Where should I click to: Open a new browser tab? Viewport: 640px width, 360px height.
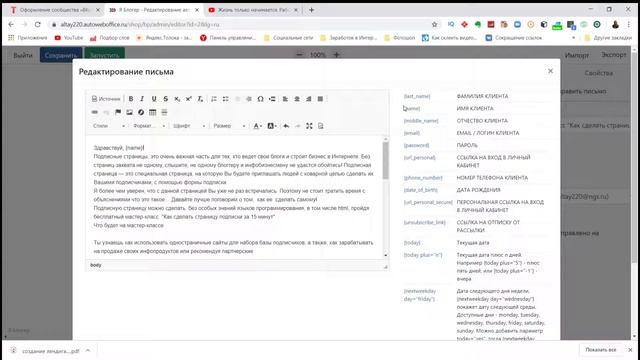pos(311,10)
